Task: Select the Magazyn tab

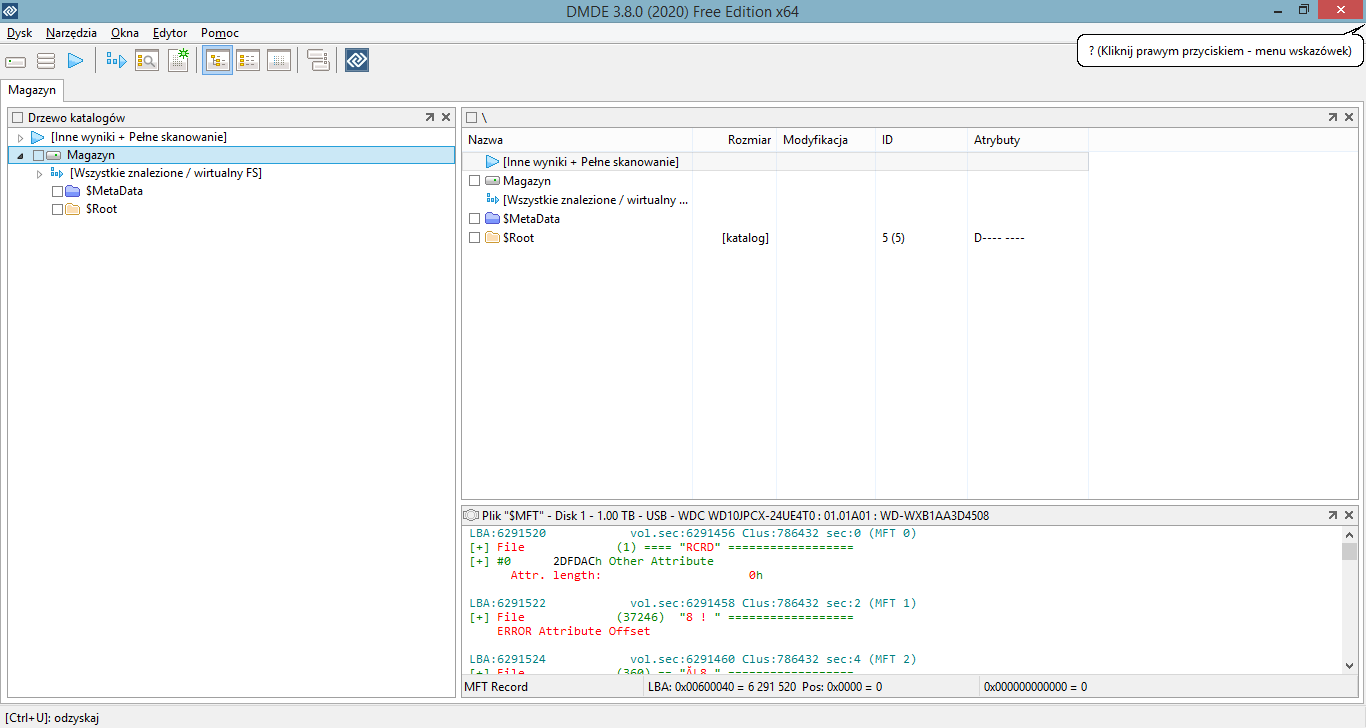Action: pyautogui.click(x=32, y=90)
